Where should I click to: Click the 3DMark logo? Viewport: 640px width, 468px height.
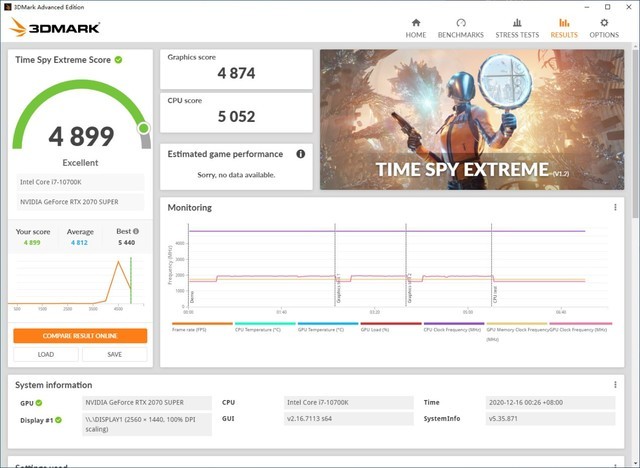coord(54,27)
